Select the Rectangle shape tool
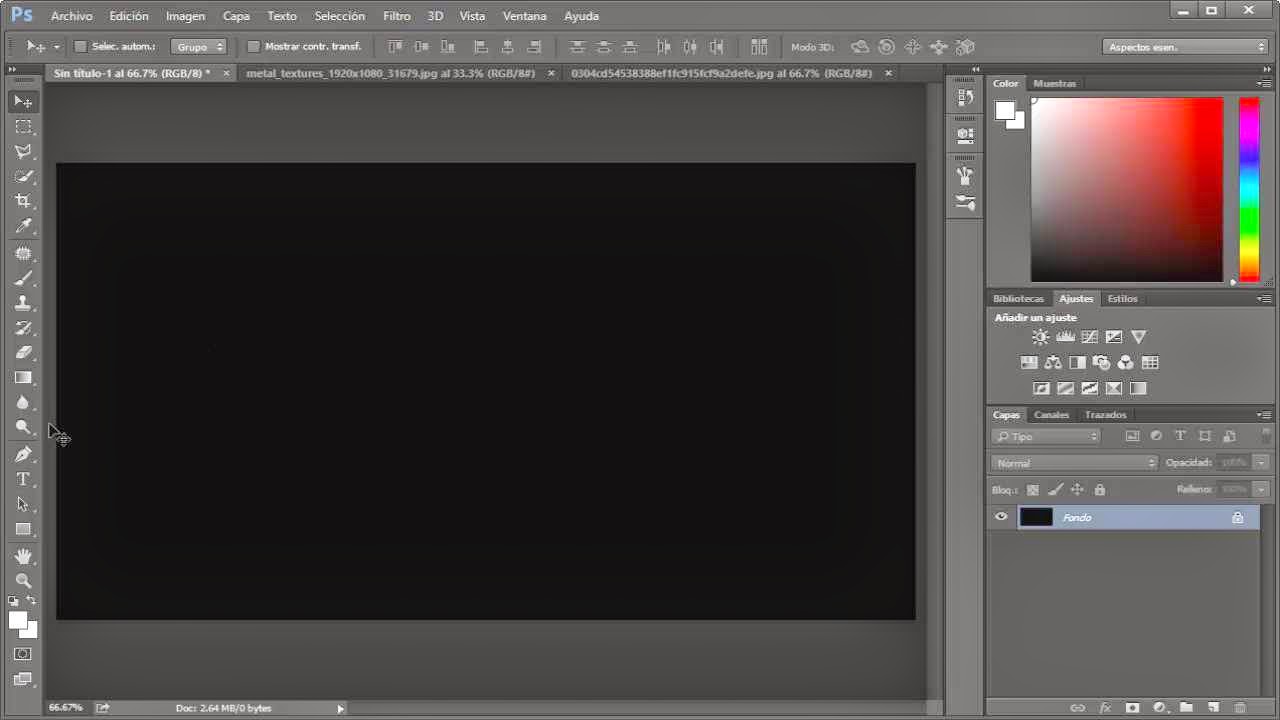 tap(23, 530)
